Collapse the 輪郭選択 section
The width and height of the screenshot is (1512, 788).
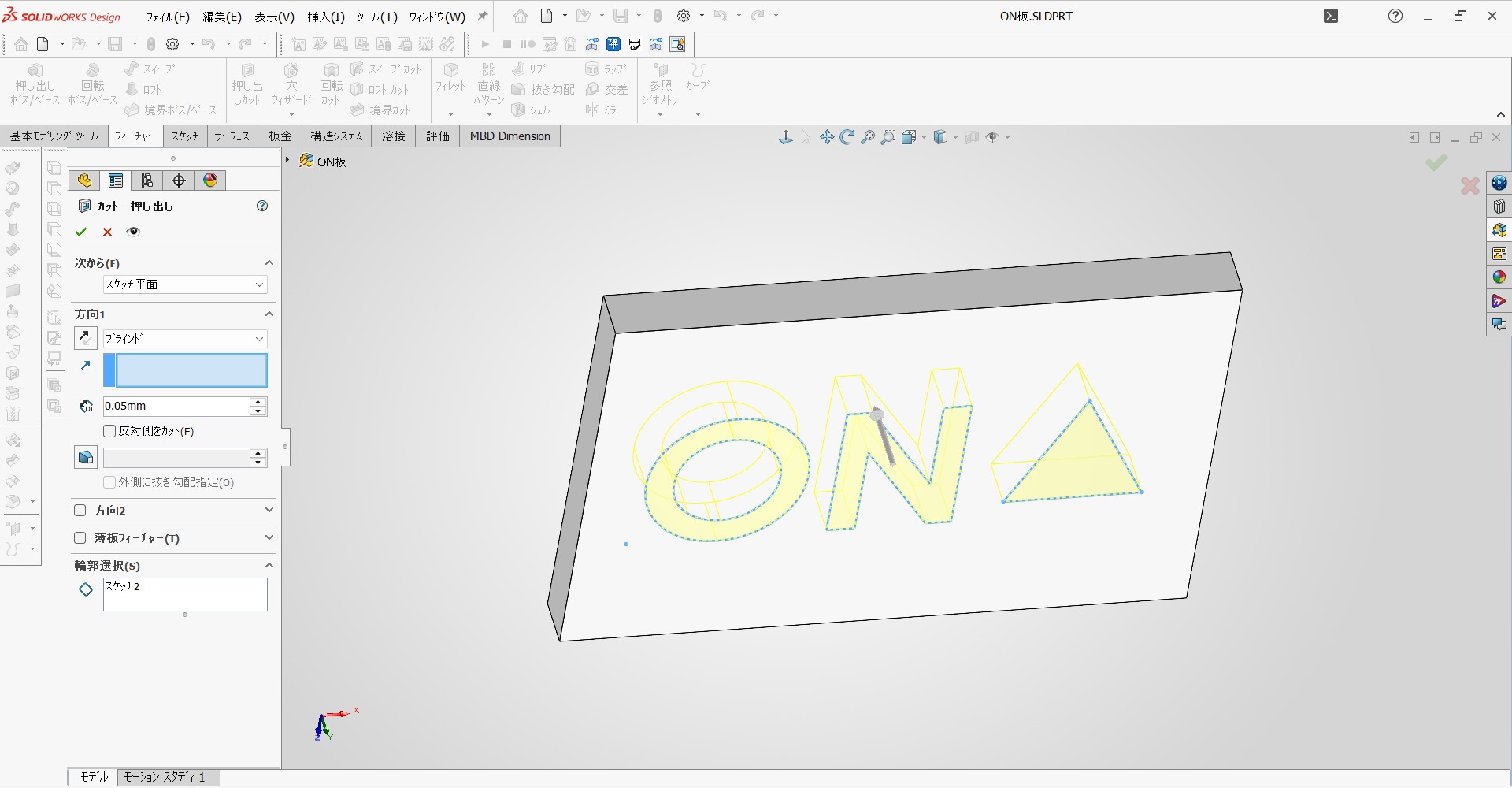tap(269, 565)
